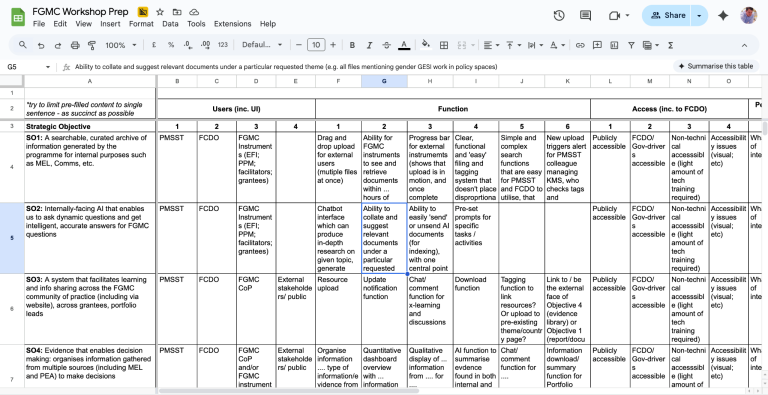Open more number formats 123
The width and height of the screenshot is (768, 395).
(x=223, y=45)
